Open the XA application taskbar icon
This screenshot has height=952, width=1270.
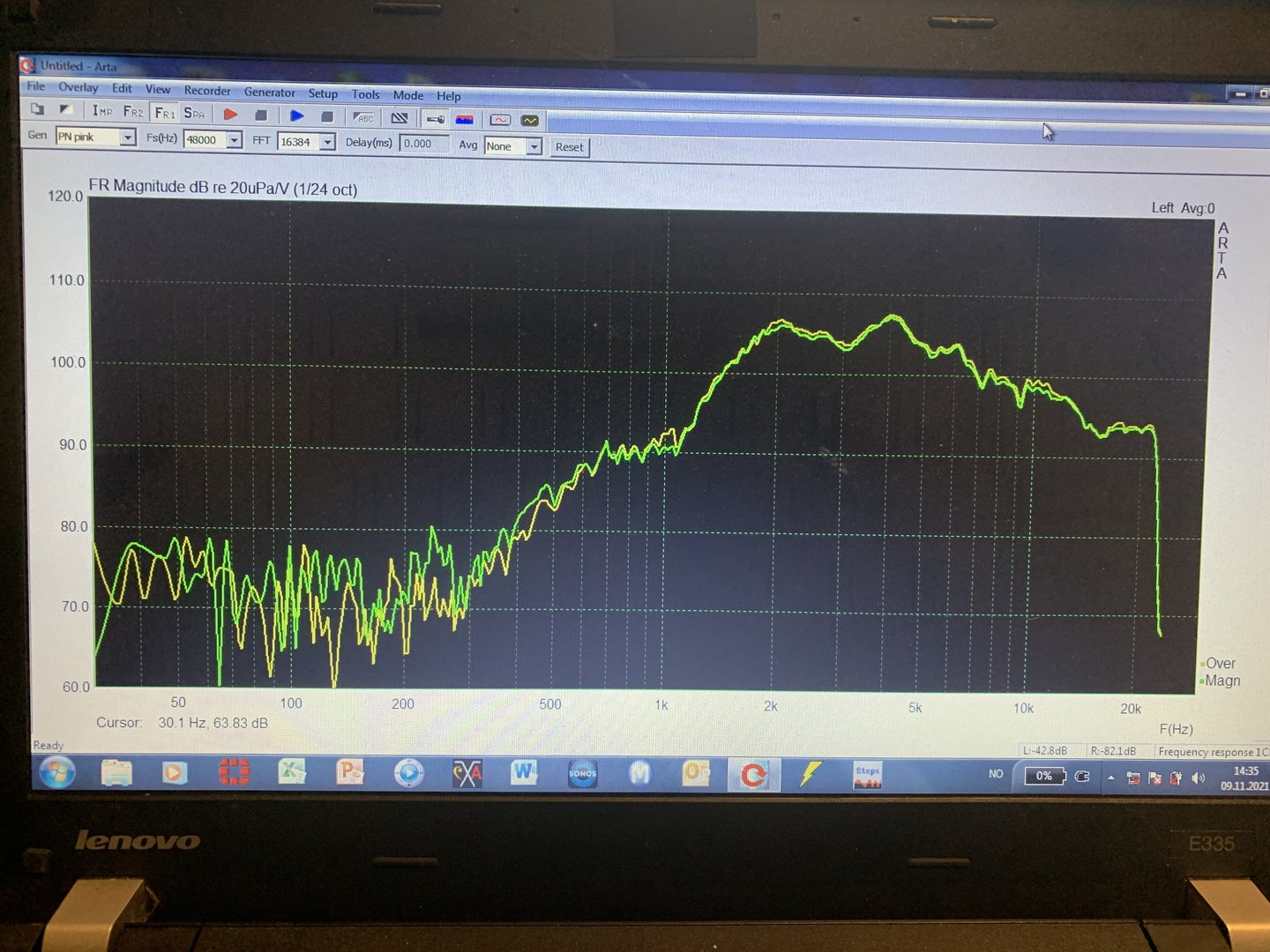pyautogui.click(x=467, y=774)
